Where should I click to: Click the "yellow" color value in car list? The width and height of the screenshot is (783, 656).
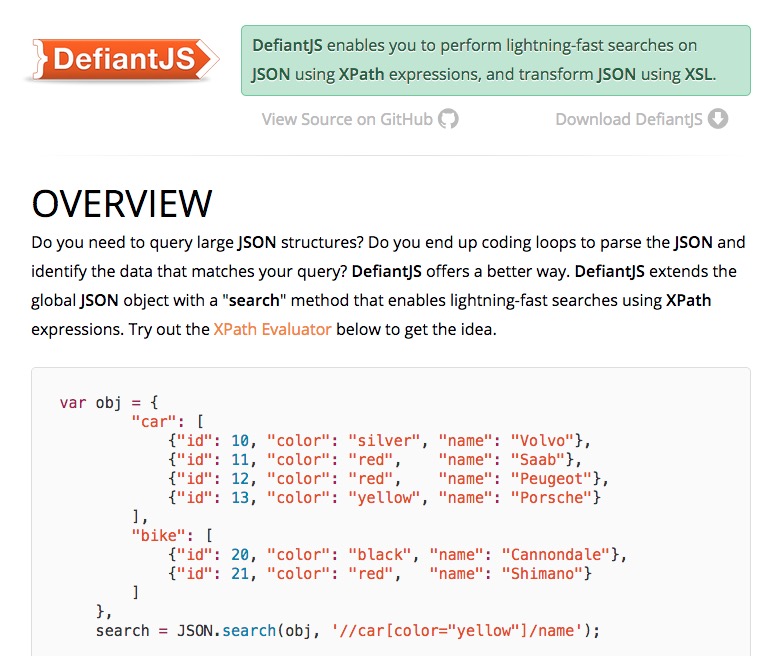[384, 497]
